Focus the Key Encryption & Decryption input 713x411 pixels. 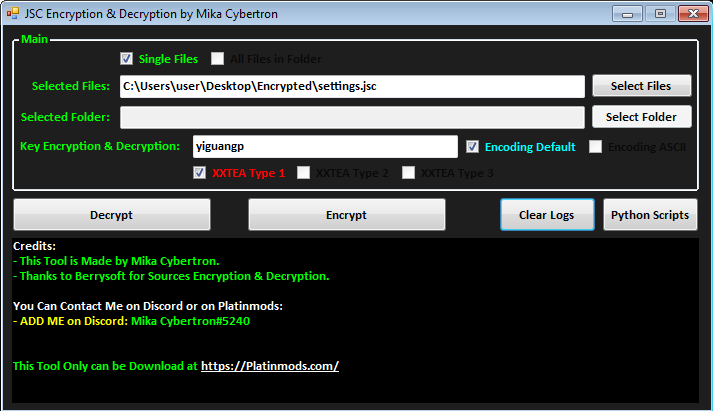(x=324, y=146)
